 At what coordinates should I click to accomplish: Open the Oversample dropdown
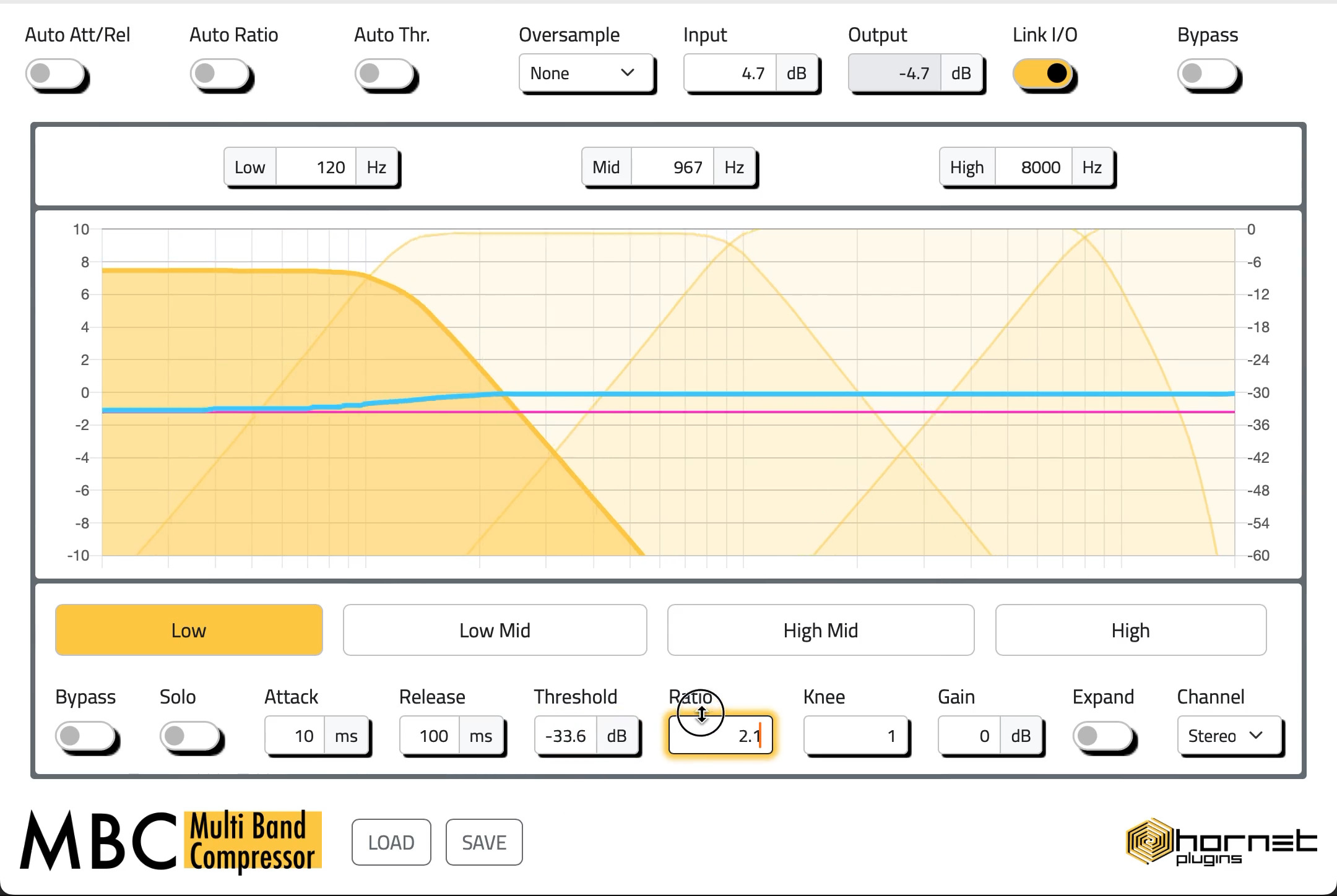tap(586, 73)
